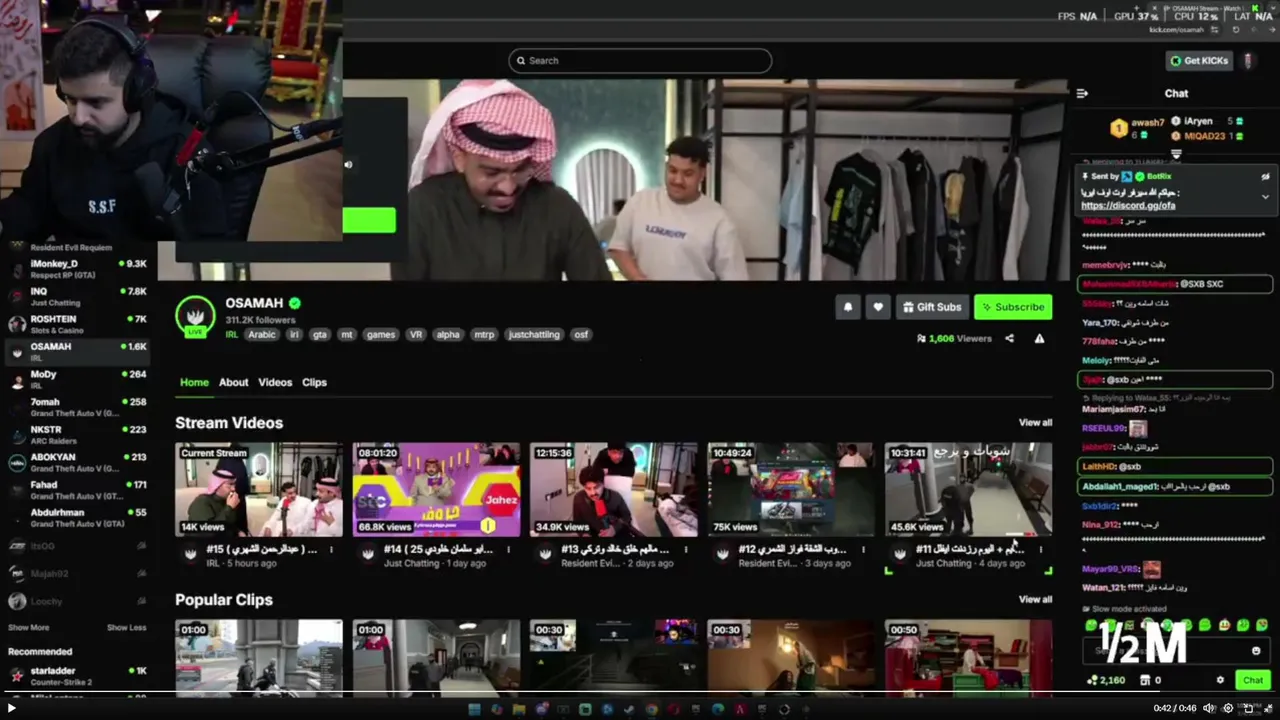The image size is (1280, 720).
Task: Open options menu for video #15
Action: coord(331,550)
